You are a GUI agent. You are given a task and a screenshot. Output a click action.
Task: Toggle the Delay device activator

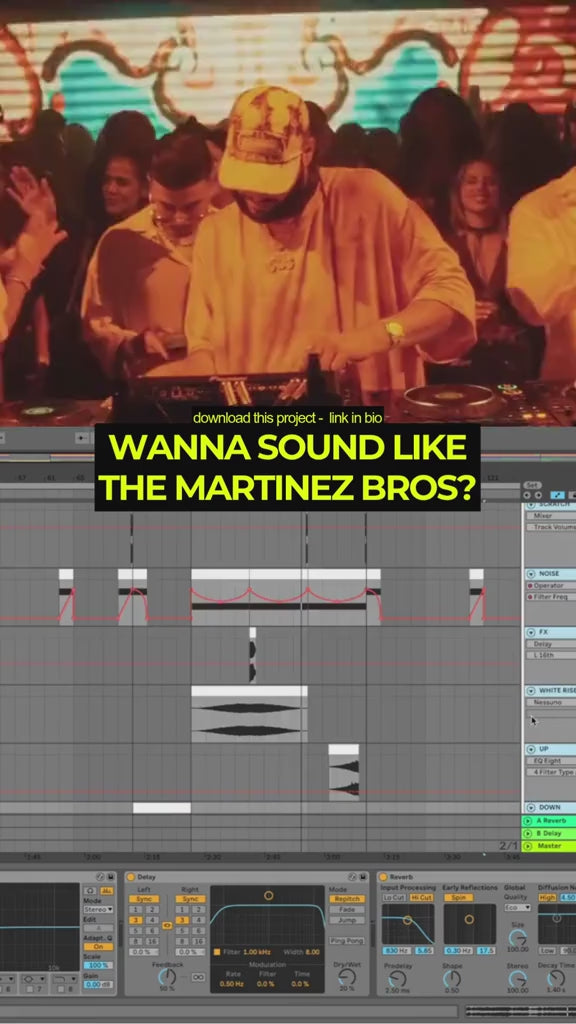coord(130,877)
